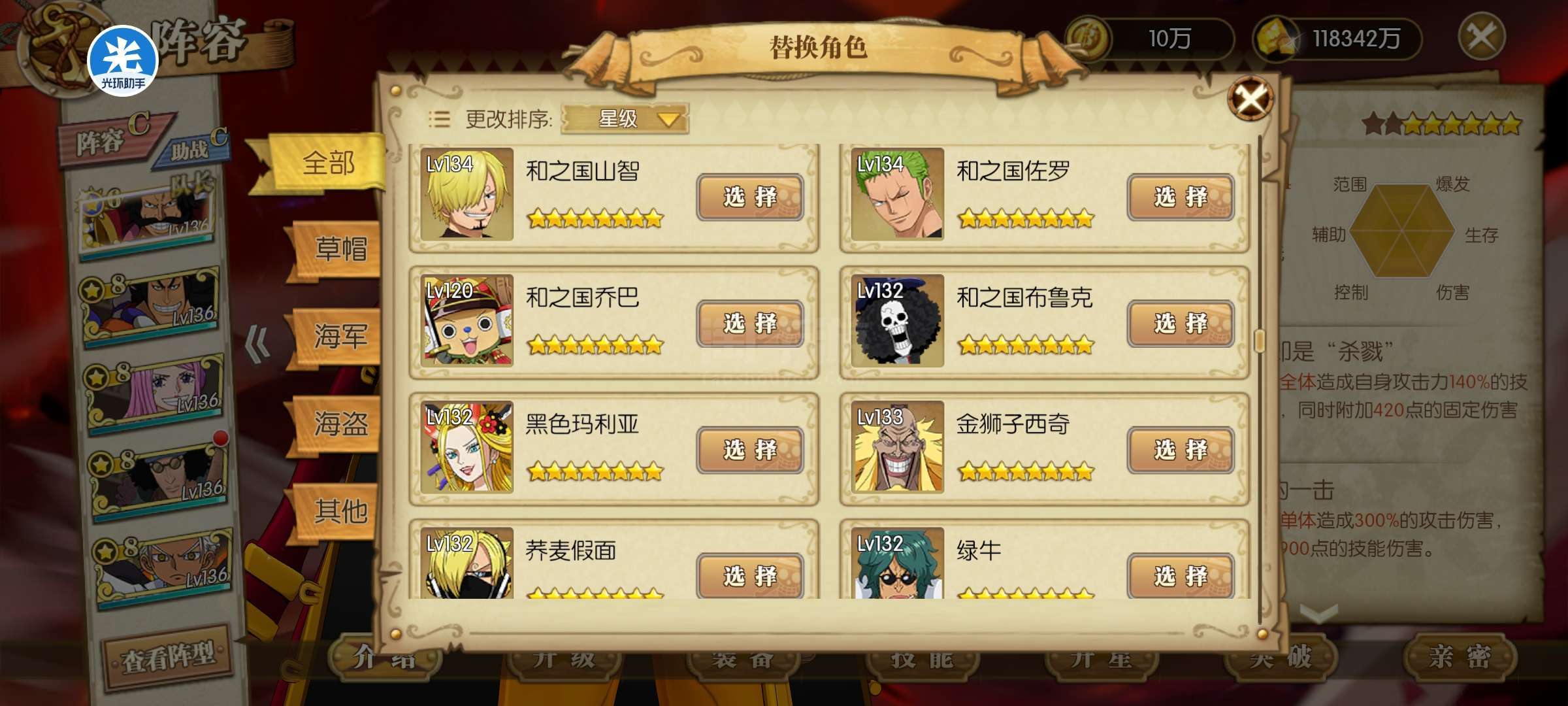Click the gold coin currency icon
Viewport: 1568px width, 706px height.
coord(1088,39)
